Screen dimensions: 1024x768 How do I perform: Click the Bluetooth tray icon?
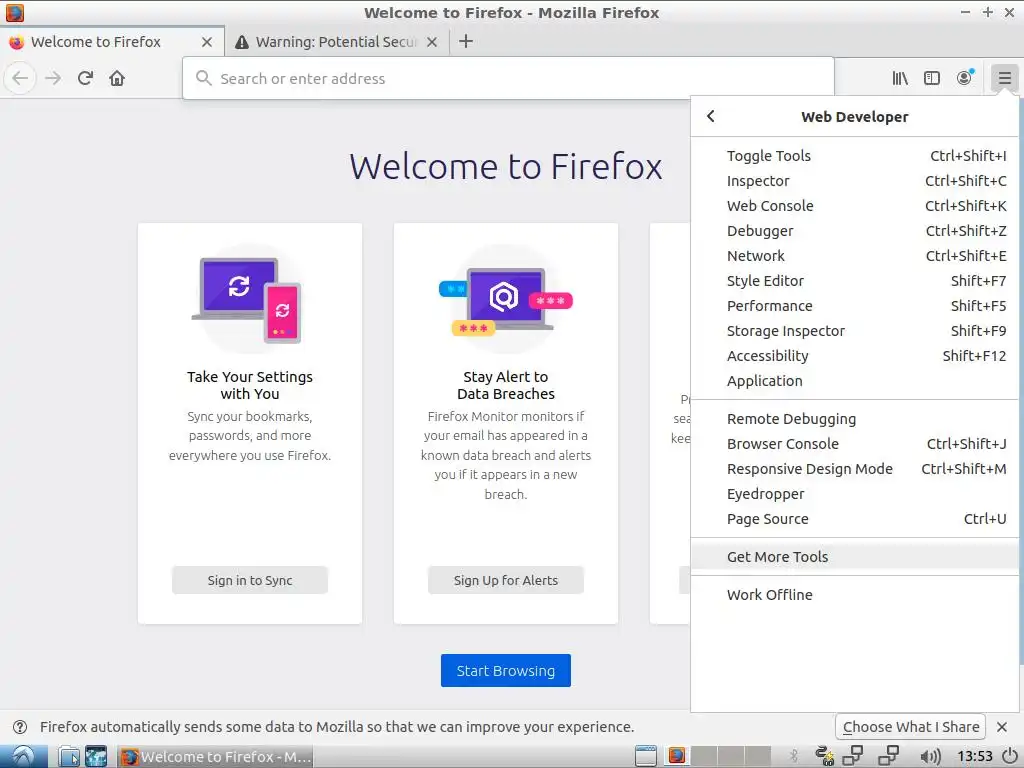(x=793, y=756)
